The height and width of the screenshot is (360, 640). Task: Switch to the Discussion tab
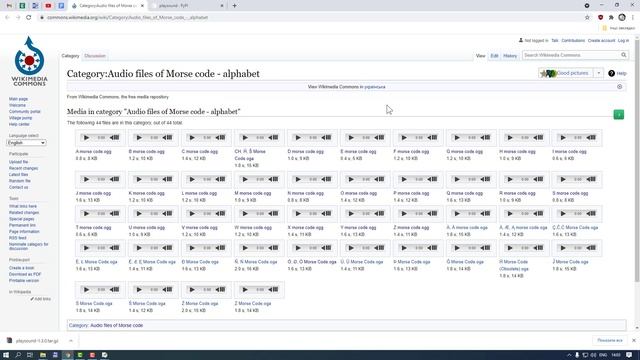[x=95, y=56]
